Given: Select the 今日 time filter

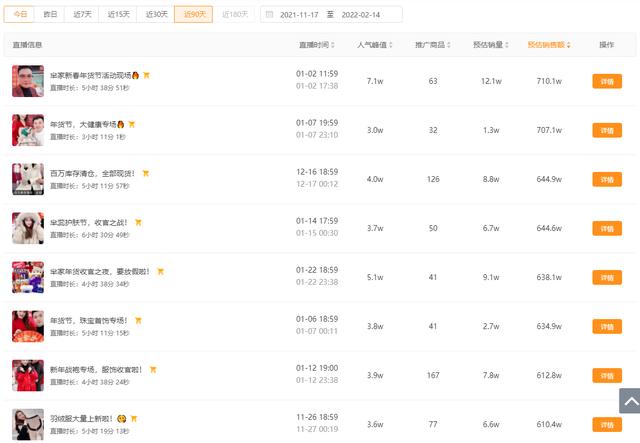Looking at the screenshot, I should click(21, 15).
